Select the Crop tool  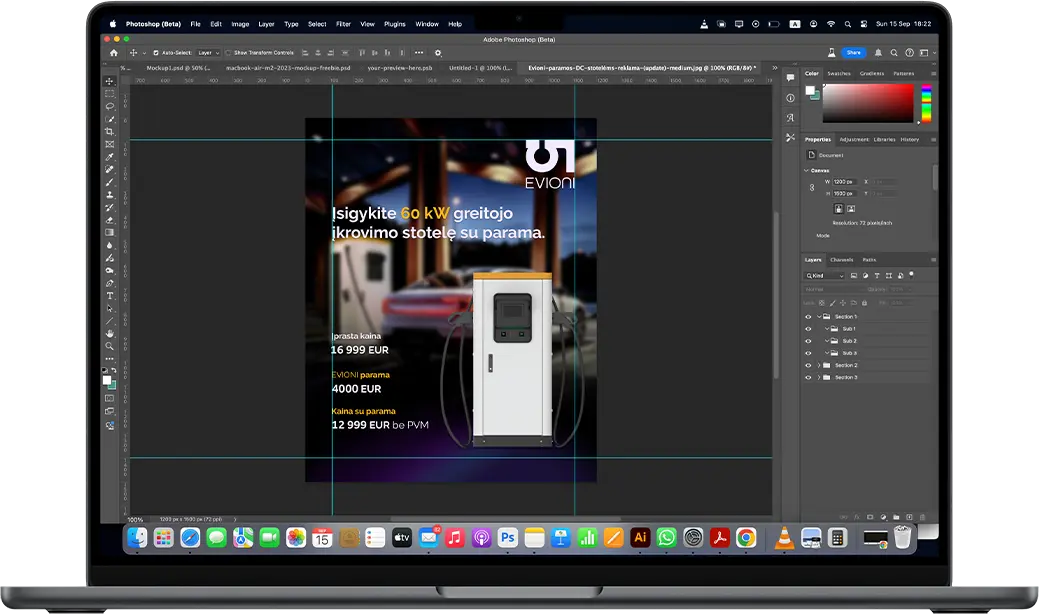pyautogui.click(x=110, y=132)
